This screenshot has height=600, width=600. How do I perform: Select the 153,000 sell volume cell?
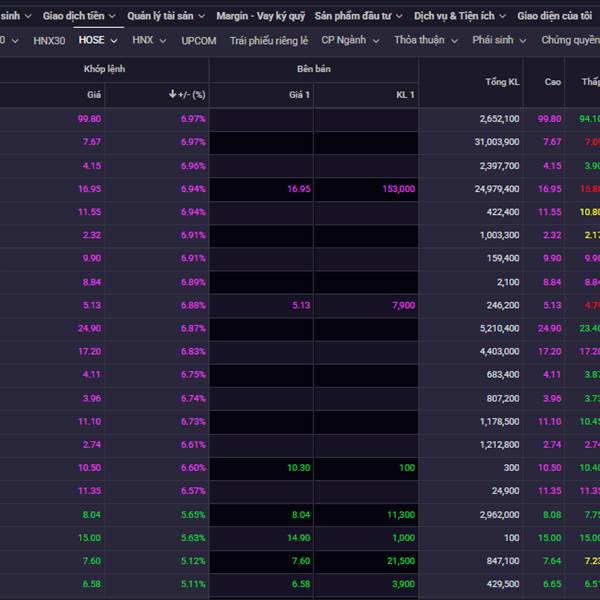[398, 189]
